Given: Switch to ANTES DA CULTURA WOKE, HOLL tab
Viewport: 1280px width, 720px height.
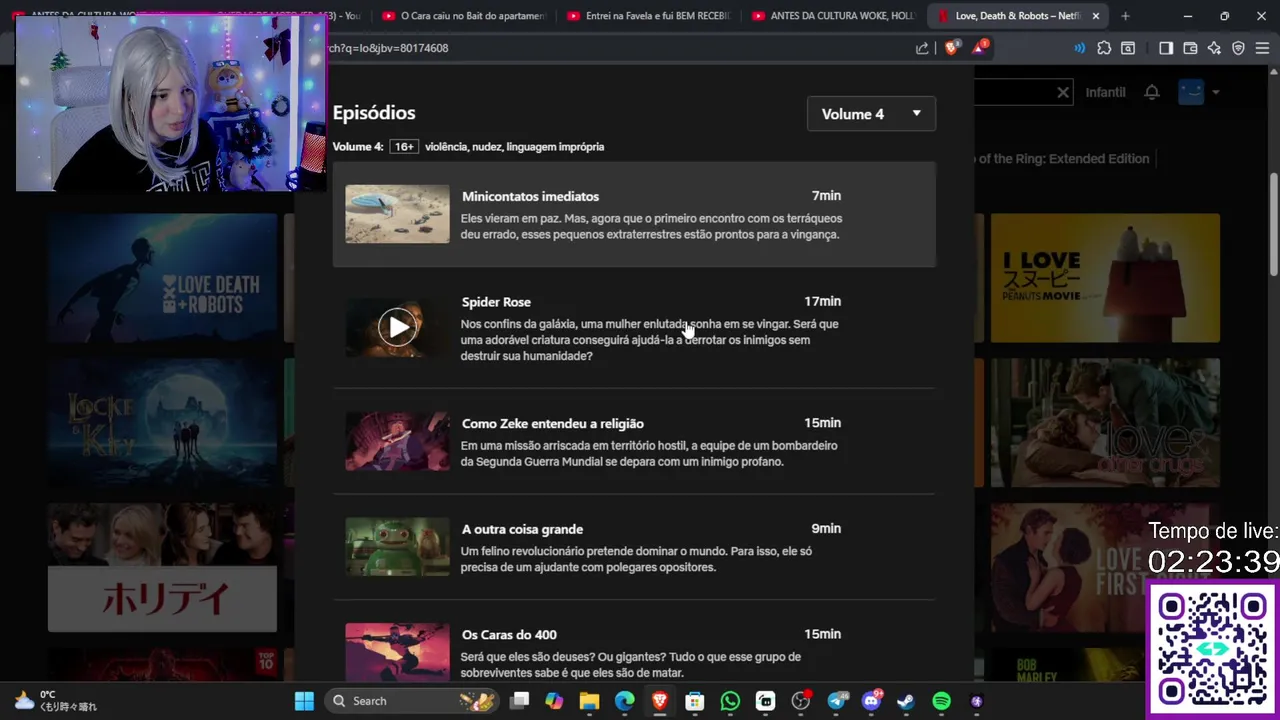Looking at the screenshot, I should [x=833, y=16].
